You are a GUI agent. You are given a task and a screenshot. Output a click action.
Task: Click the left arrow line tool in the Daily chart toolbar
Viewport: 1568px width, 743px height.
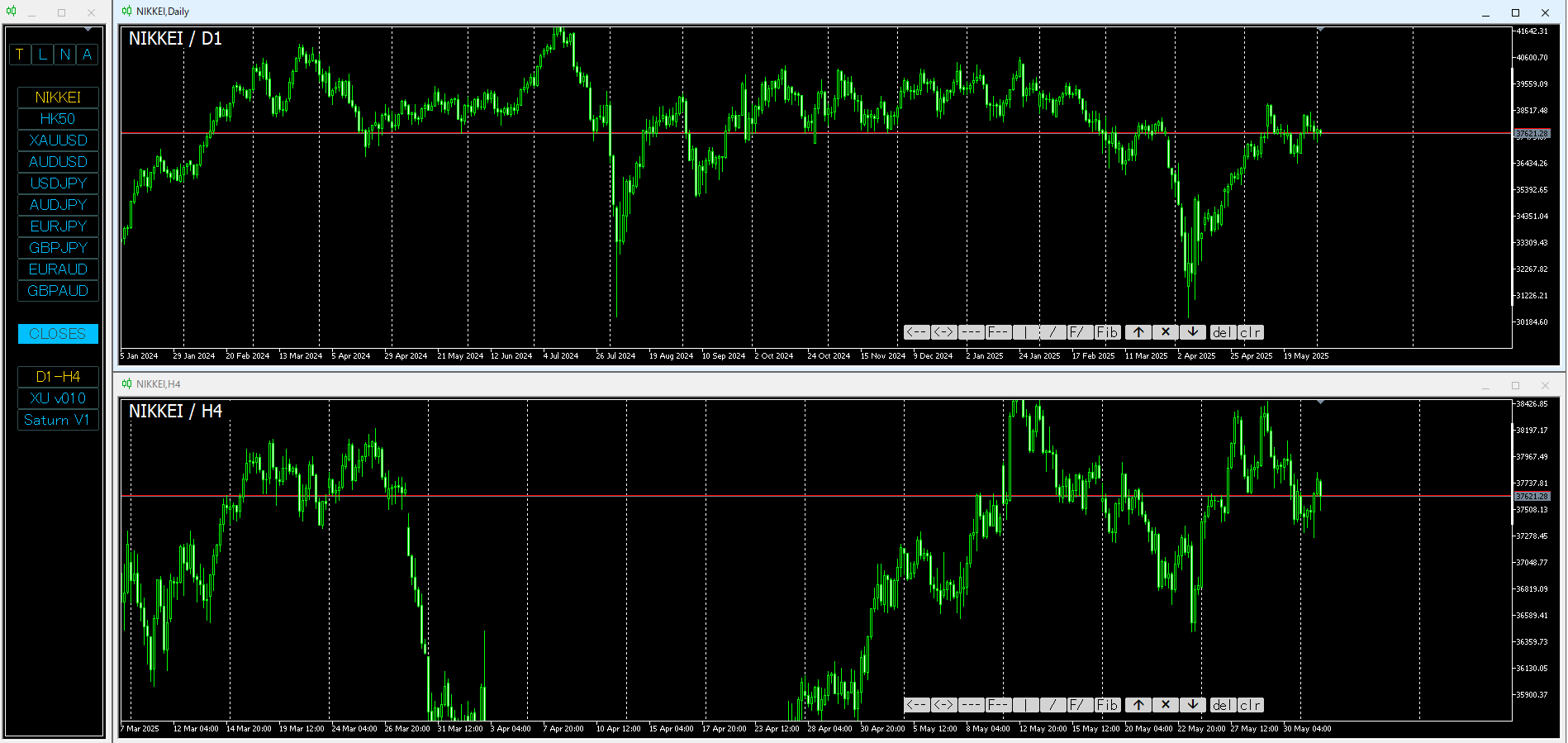917,332
